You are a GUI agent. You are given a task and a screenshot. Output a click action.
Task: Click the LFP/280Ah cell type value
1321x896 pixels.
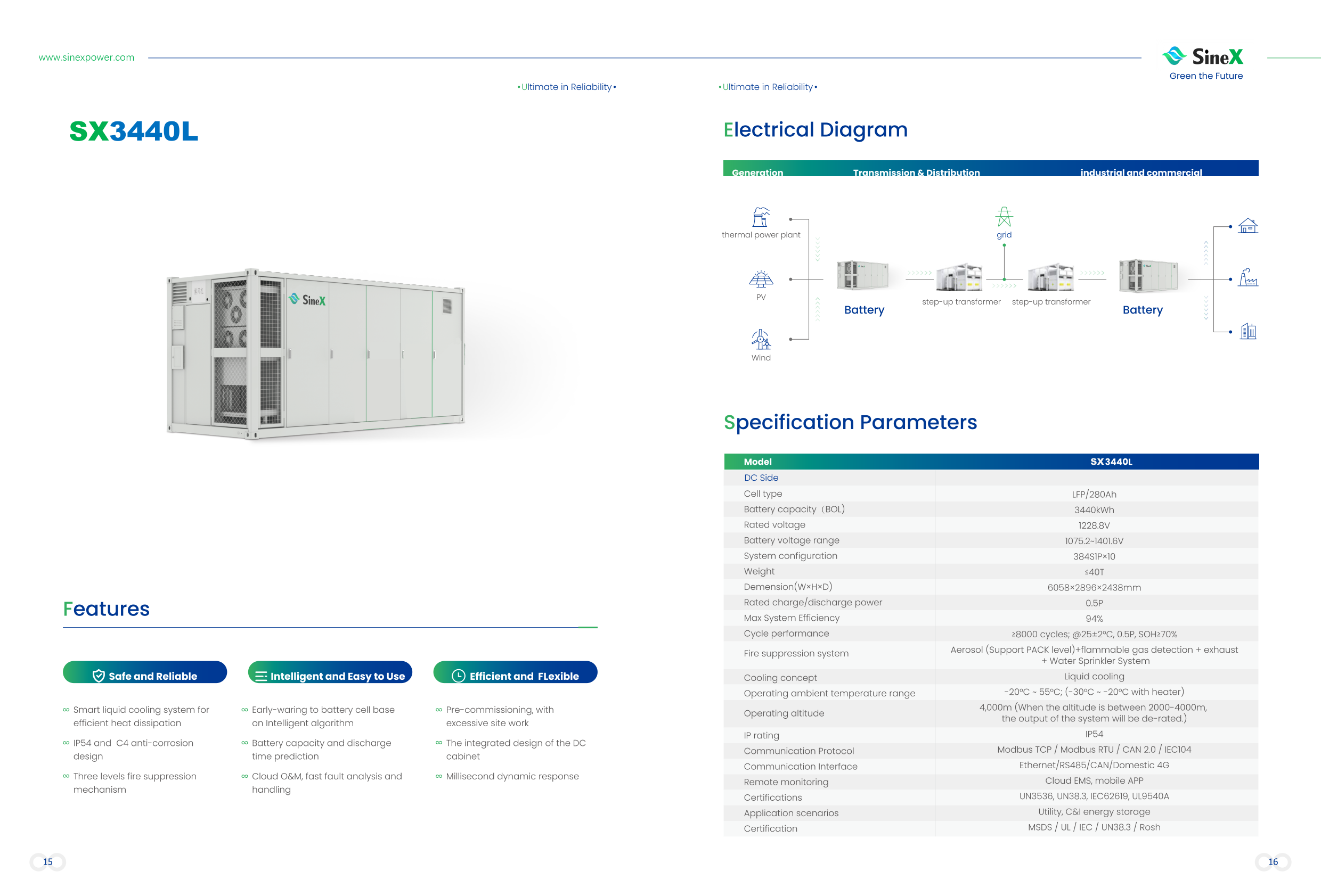click(x=1094, y=494)
